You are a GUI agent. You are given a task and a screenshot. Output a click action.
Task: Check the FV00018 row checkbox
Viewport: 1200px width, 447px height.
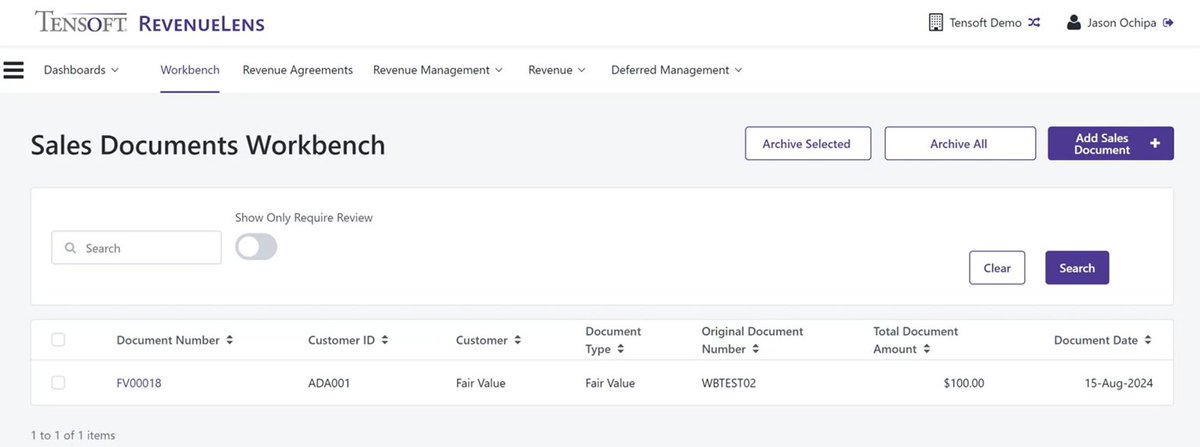tap(58, 383)
